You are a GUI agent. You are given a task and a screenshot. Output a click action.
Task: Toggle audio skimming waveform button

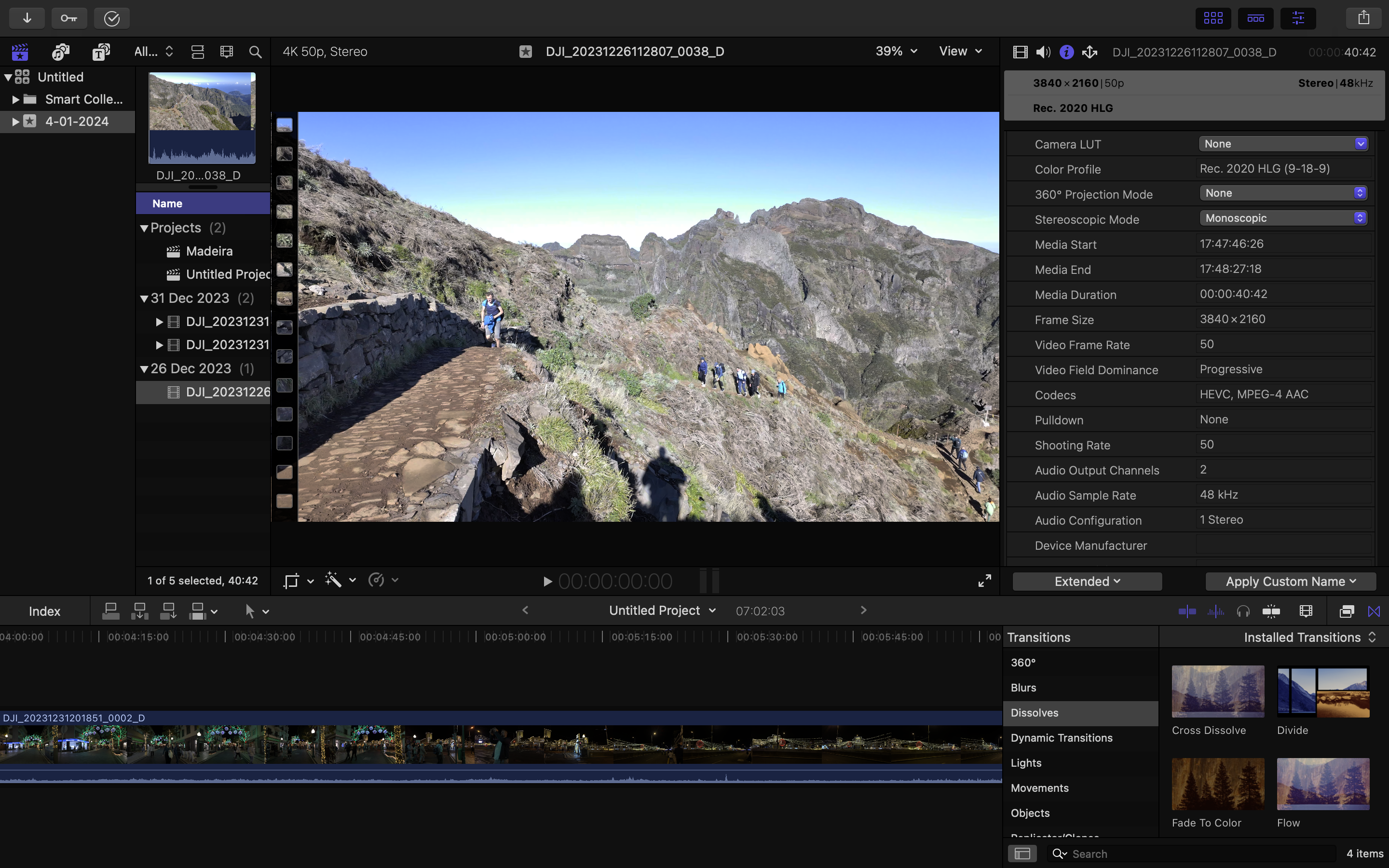point(1215,611)
